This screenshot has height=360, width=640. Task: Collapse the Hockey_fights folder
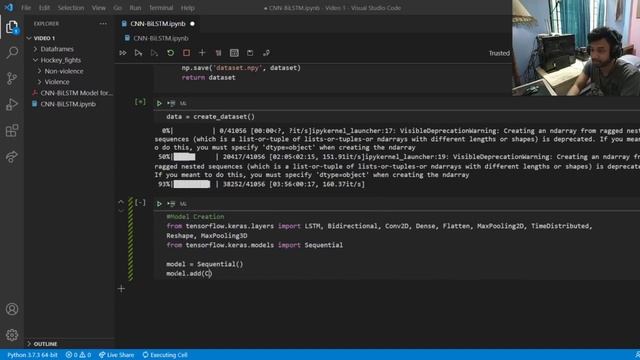coord(35,60)
